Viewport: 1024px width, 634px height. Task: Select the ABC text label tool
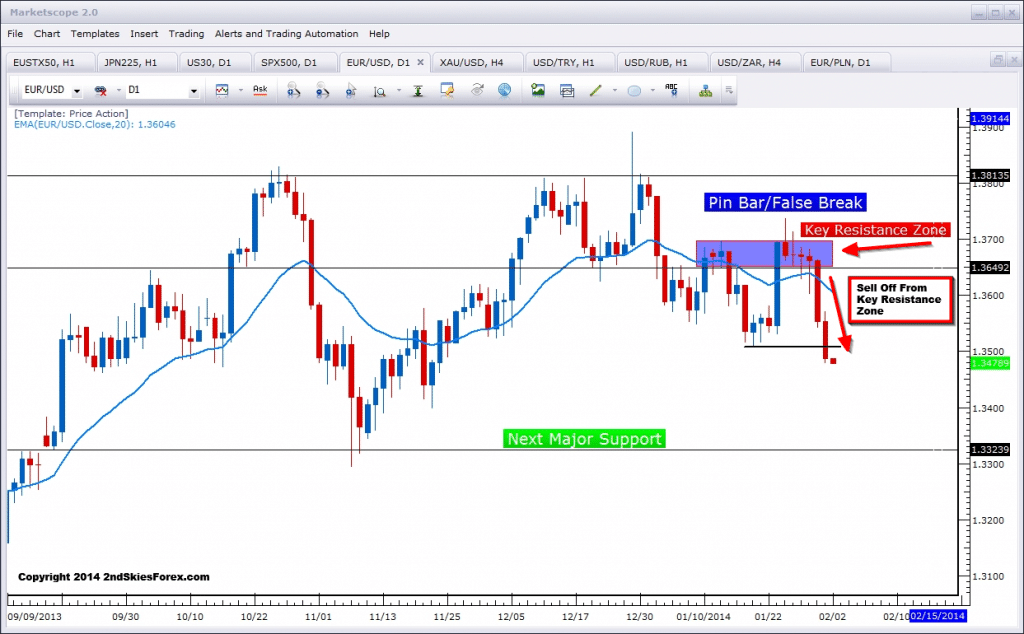(x=671, y=90)
